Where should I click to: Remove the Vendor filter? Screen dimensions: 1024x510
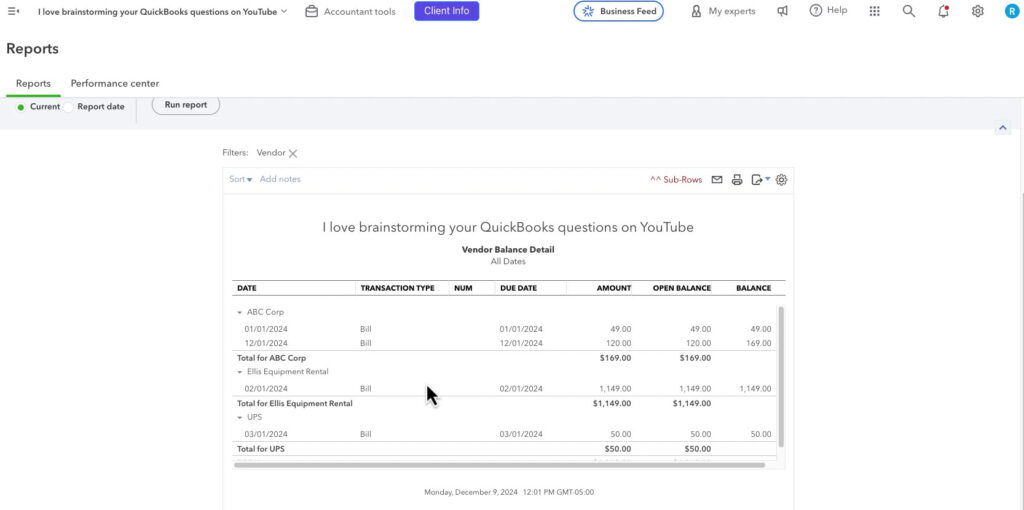point(293,153)
